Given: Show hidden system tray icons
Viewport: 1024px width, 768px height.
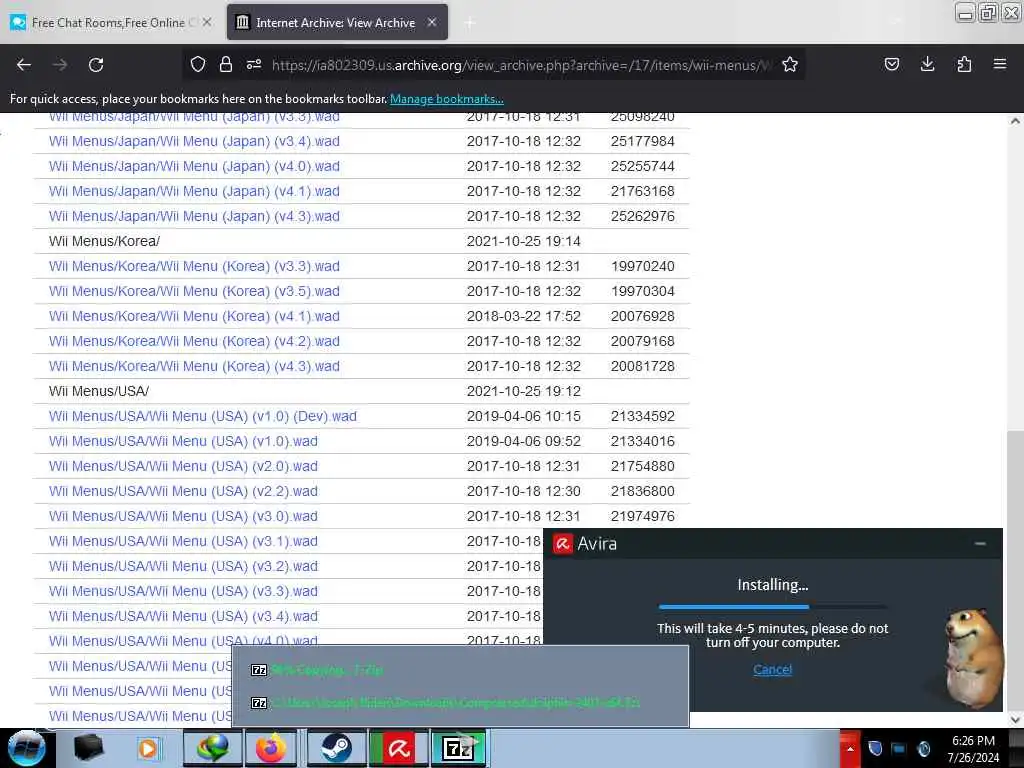Looking at the screenshot, I should tap(850, 748).
